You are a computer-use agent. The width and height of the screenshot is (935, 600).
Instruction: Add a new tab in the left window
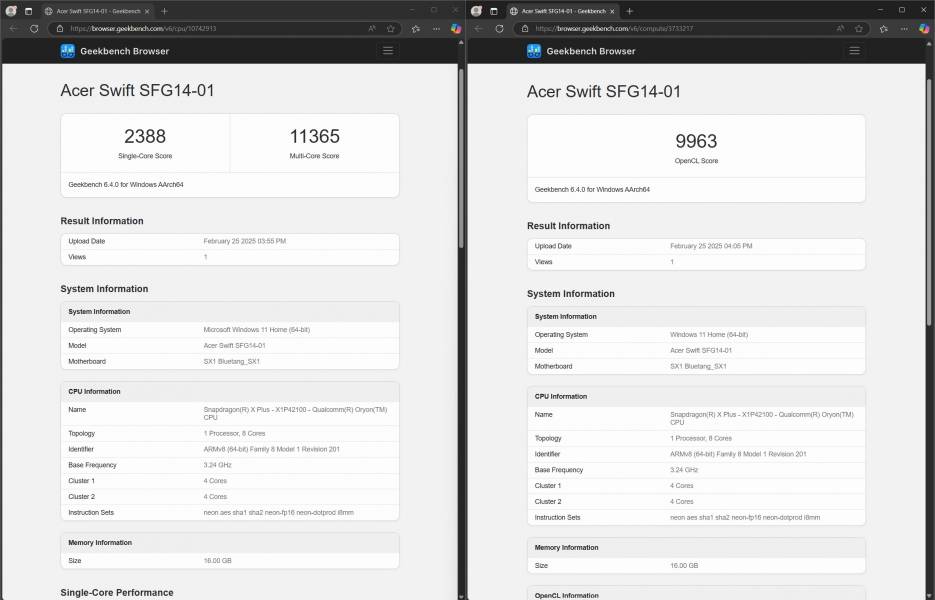pyautogui.click(x=164, y=11)
